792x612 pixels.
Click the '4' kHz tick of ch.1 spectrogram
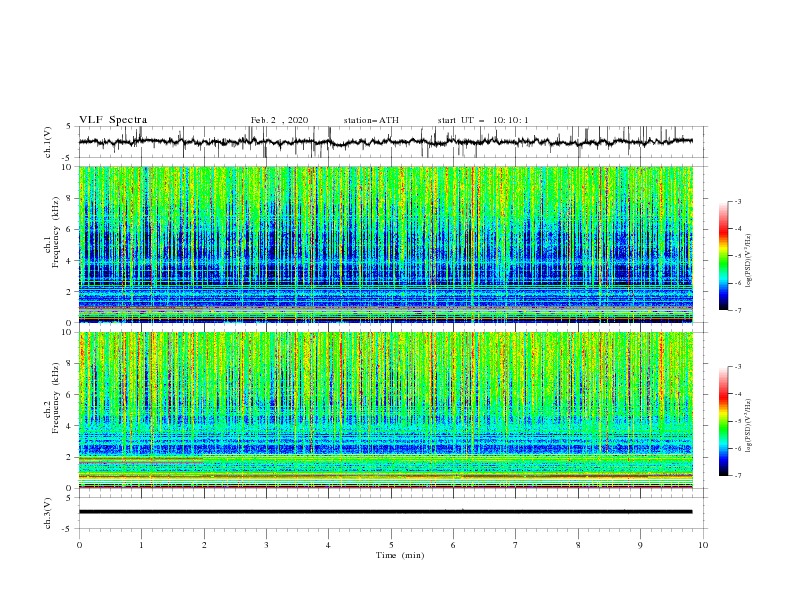coord(71,261)
